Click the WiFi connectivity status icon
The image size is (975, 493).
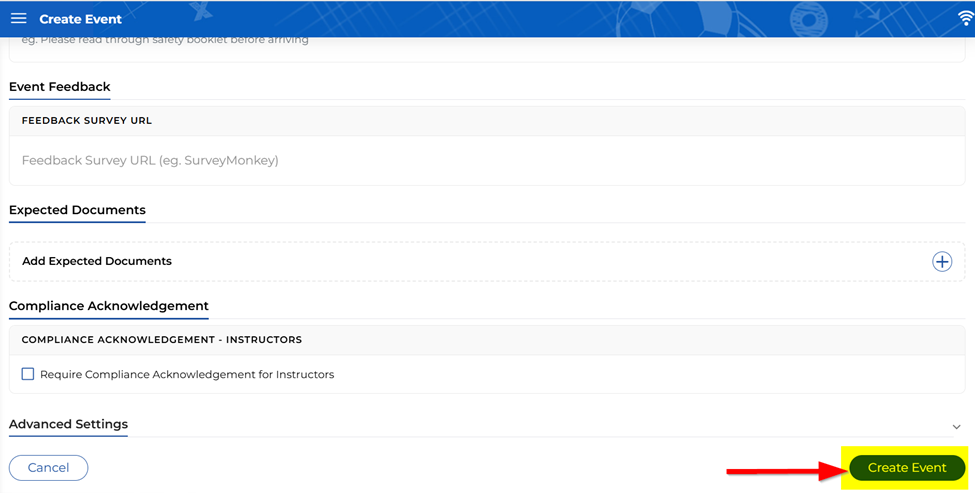click(x=965, y=19)
